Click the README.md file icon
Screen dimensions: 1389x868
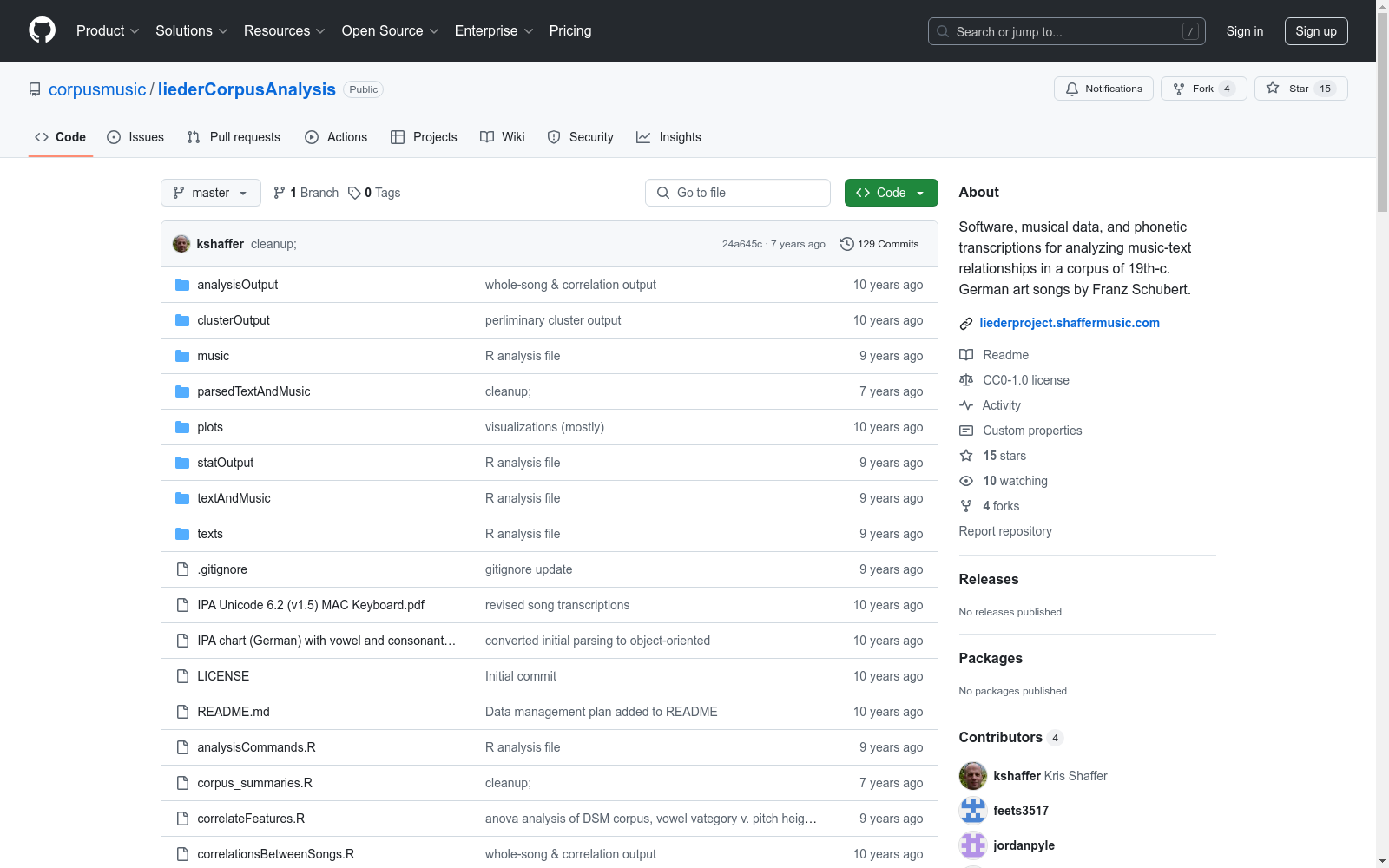click(x=182, y=712)
